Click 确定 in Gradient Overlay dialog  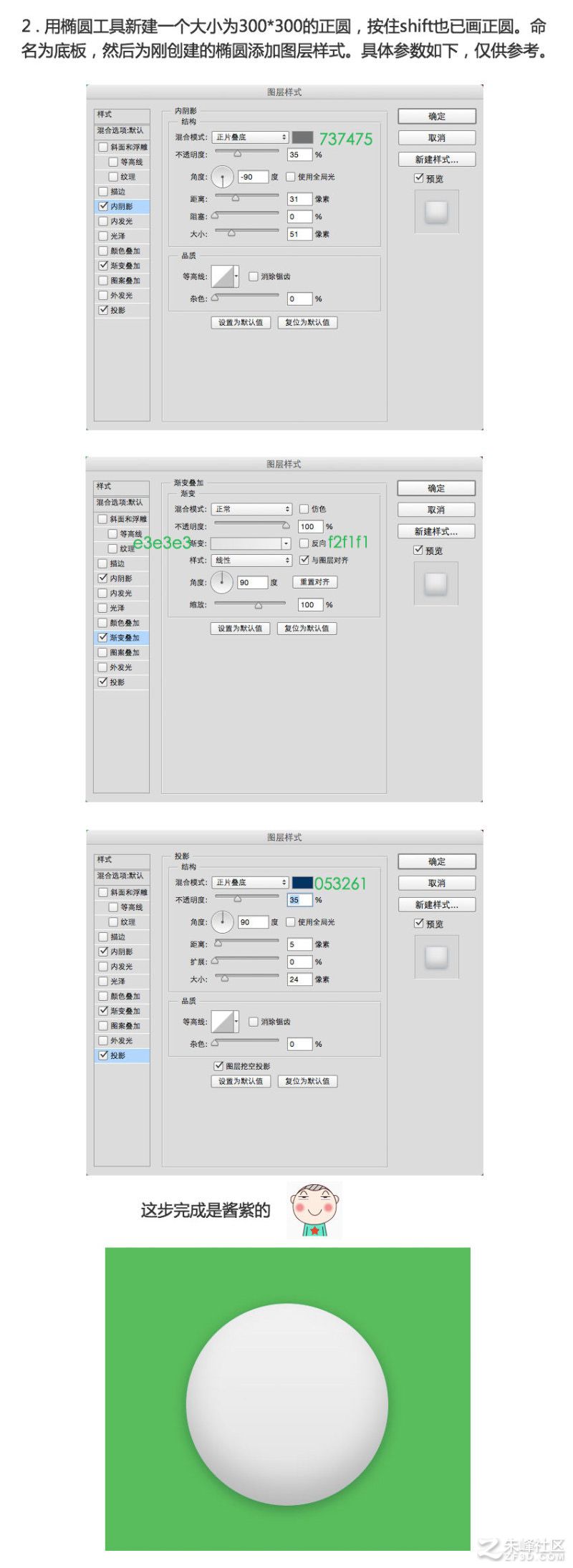tap(436, 488)
